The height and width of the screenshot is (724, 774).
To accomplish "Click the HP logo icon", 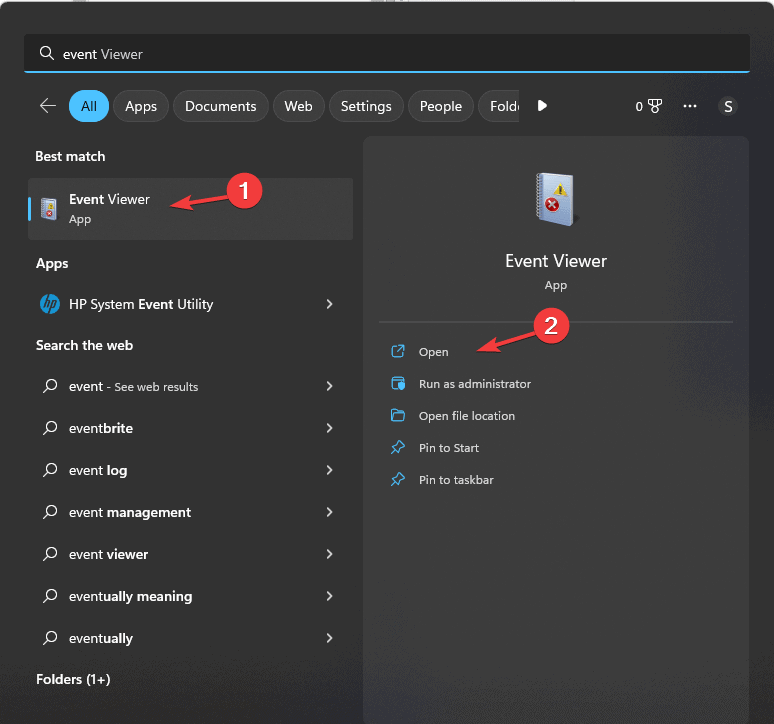I will (50, 304).
